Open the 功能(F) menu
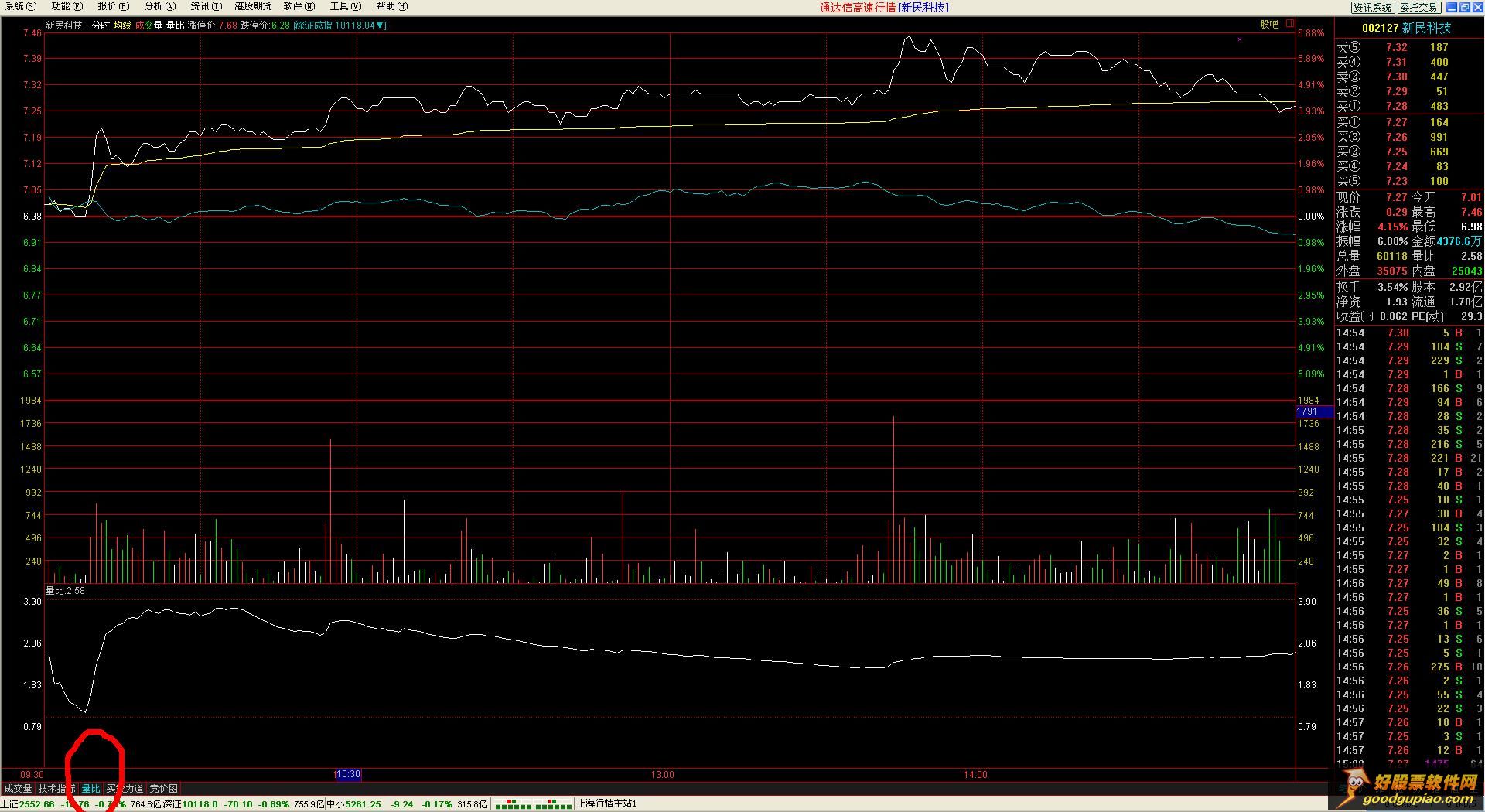The height and width of the screenshot is (812, 1485). (67, 6)
